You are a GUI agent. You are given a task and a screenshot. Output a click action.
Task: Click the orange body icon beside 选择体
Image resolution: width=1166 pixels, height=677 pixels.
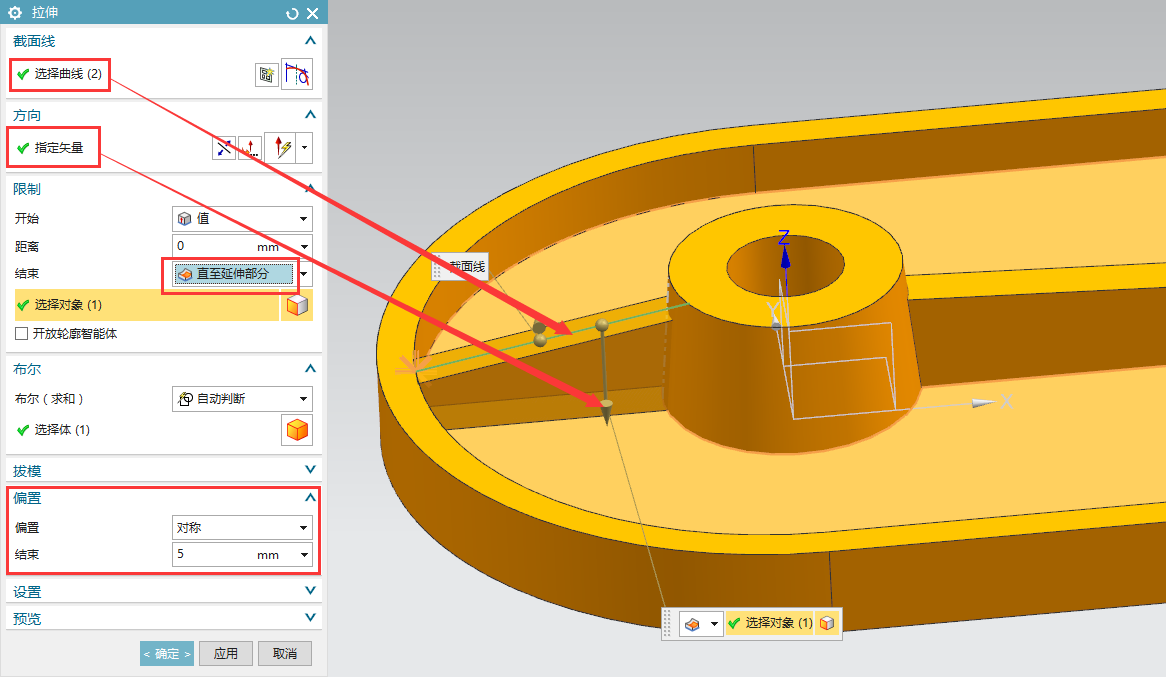(x=297, y=430)
